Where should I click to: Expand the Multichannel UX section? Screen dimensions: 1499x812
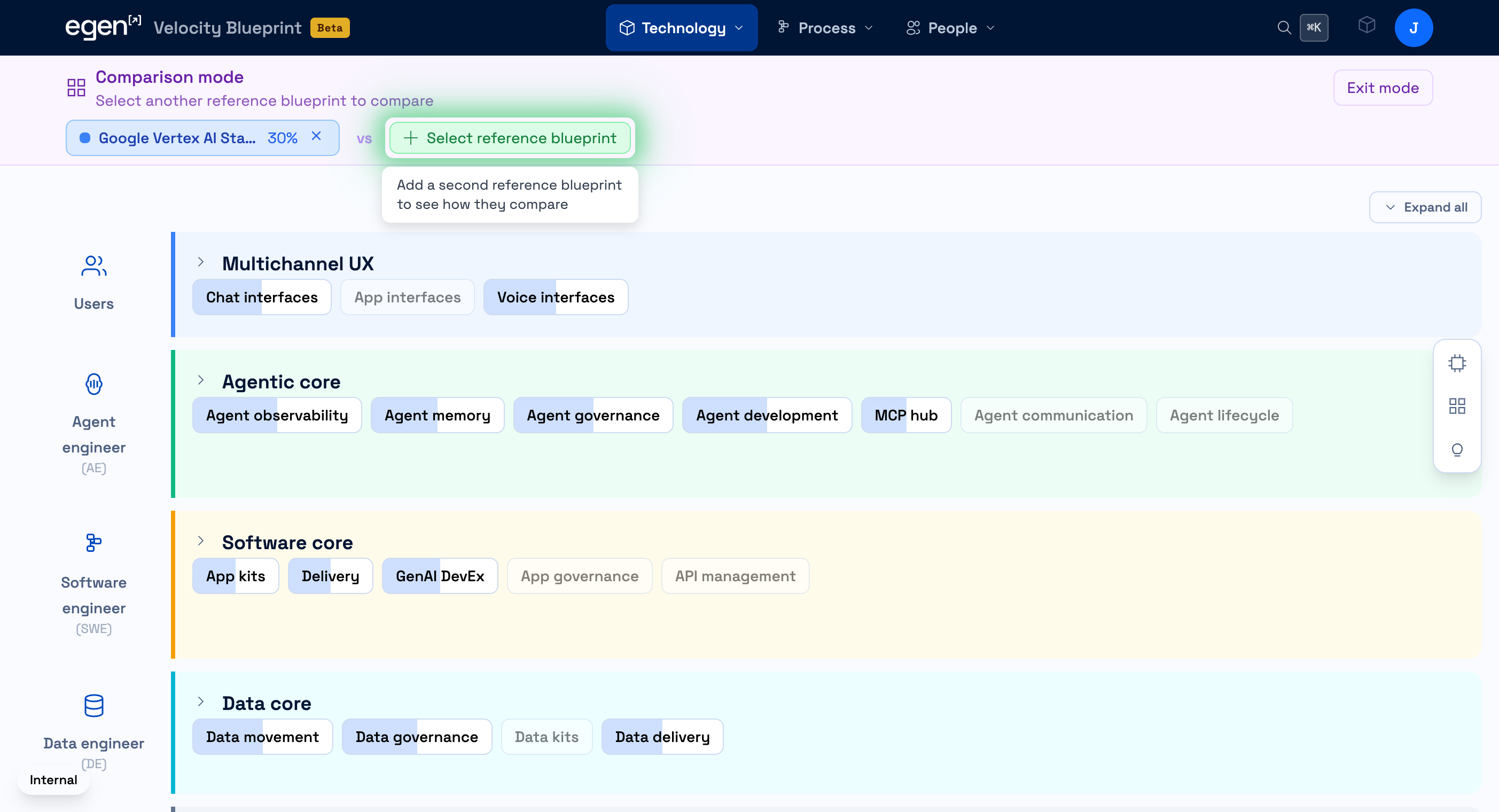(201, 262)
